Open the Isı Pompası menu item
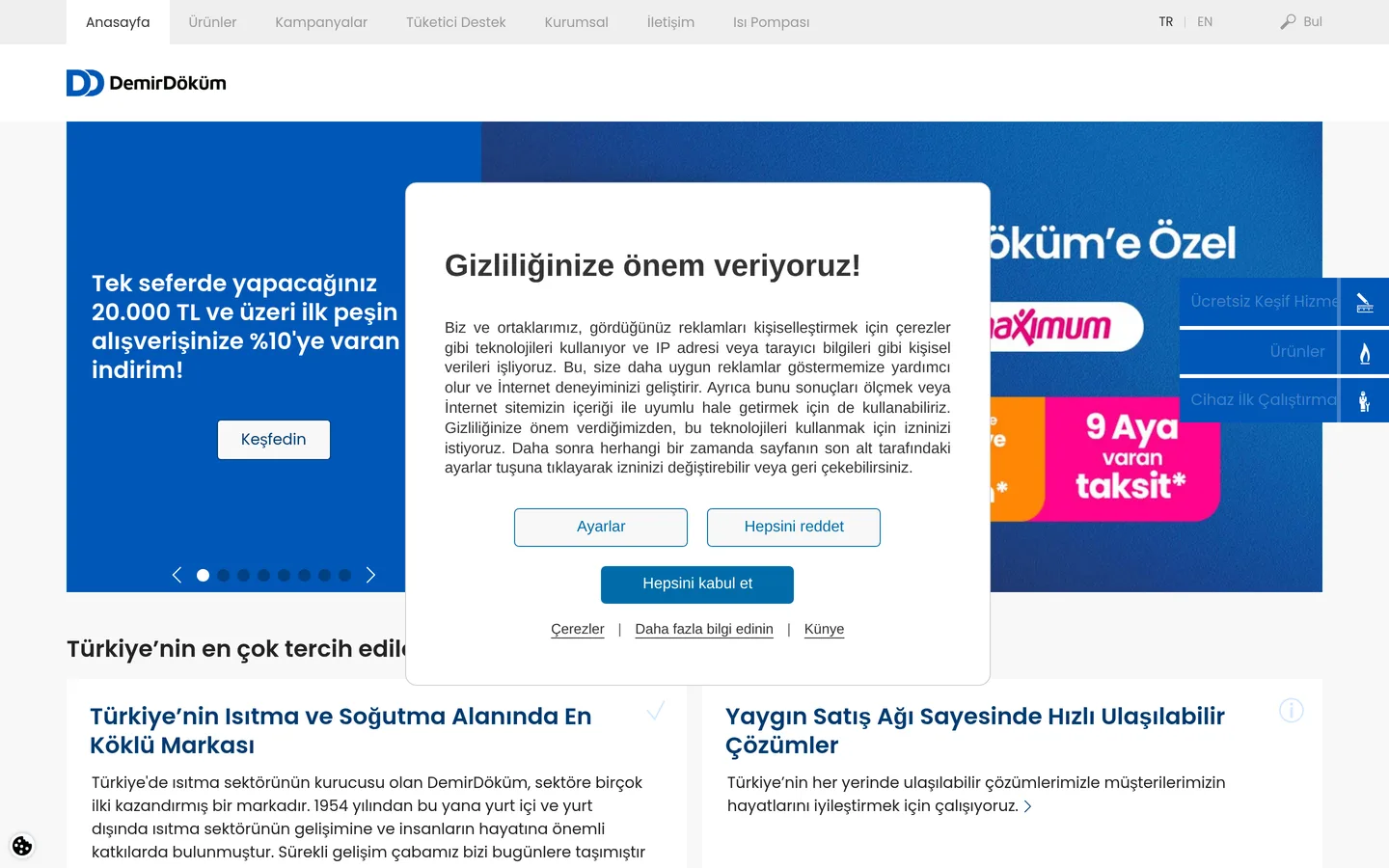The width and height of the screenshot is (1389, 868). (x=771, y=22)
